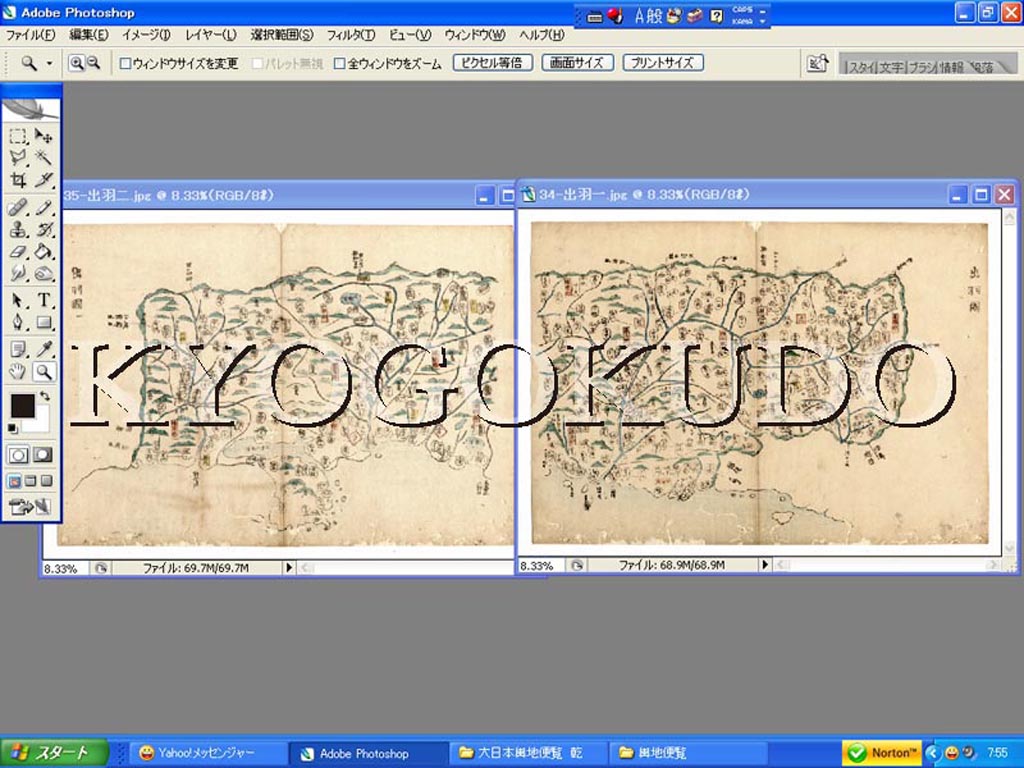The height and width of the screenshot is (768, 1024).
Task: Select the Paint Bucket tool
Action: pos(43,251)
